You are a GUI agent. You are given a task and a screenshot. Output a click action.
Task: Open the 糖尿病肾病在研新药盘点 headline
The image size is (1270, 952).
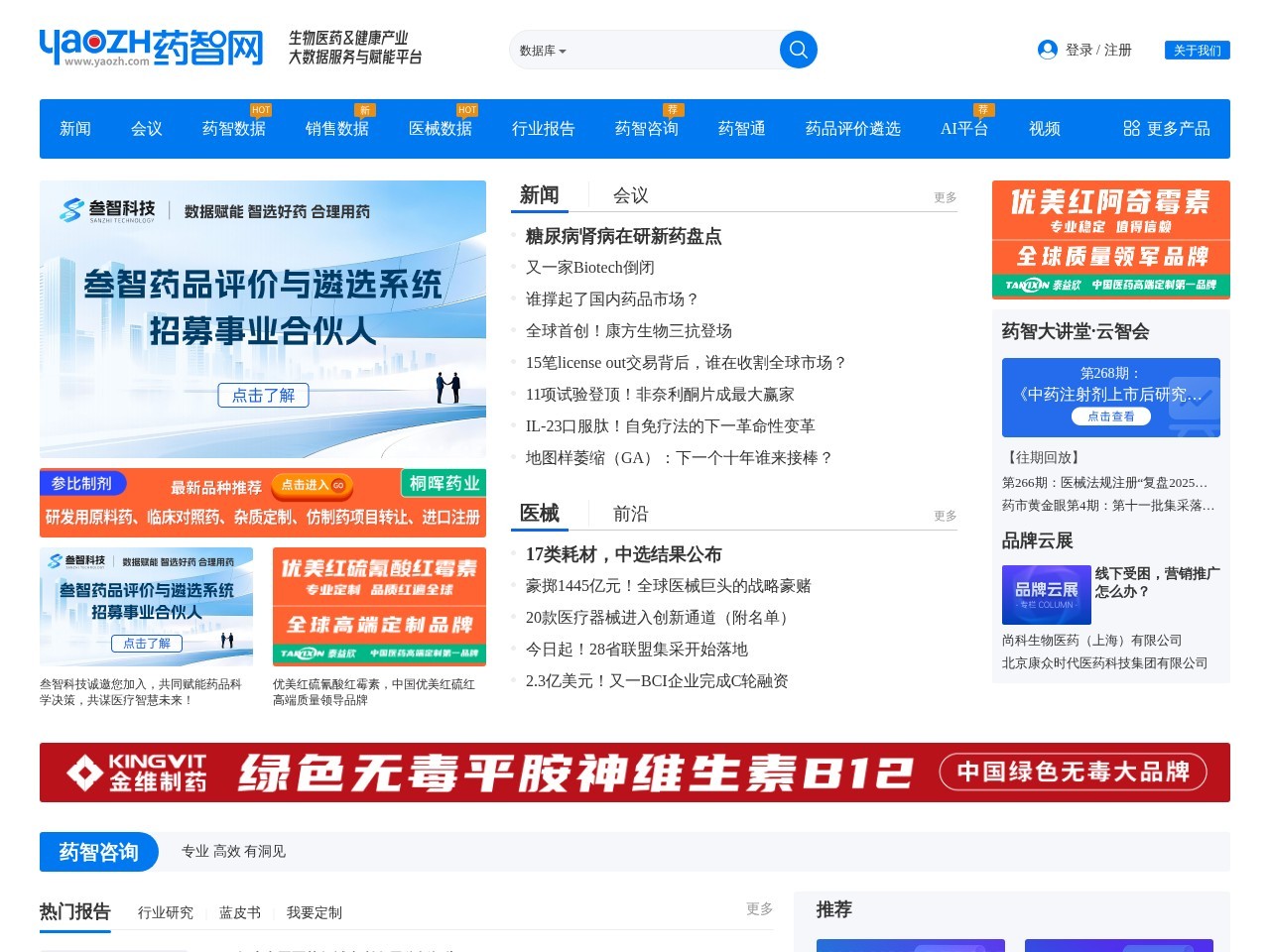pos(623,236)
